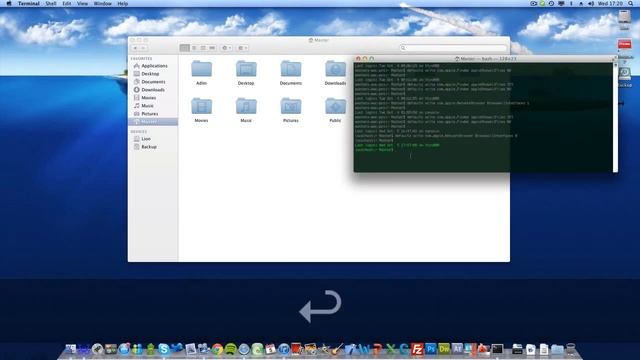Open the Music folder icon in Finder's file pane

[x=246, y=107]
